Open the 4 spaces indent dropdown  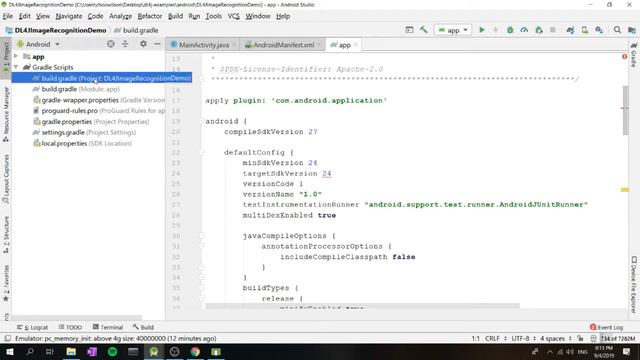click(x=556, y=338)
